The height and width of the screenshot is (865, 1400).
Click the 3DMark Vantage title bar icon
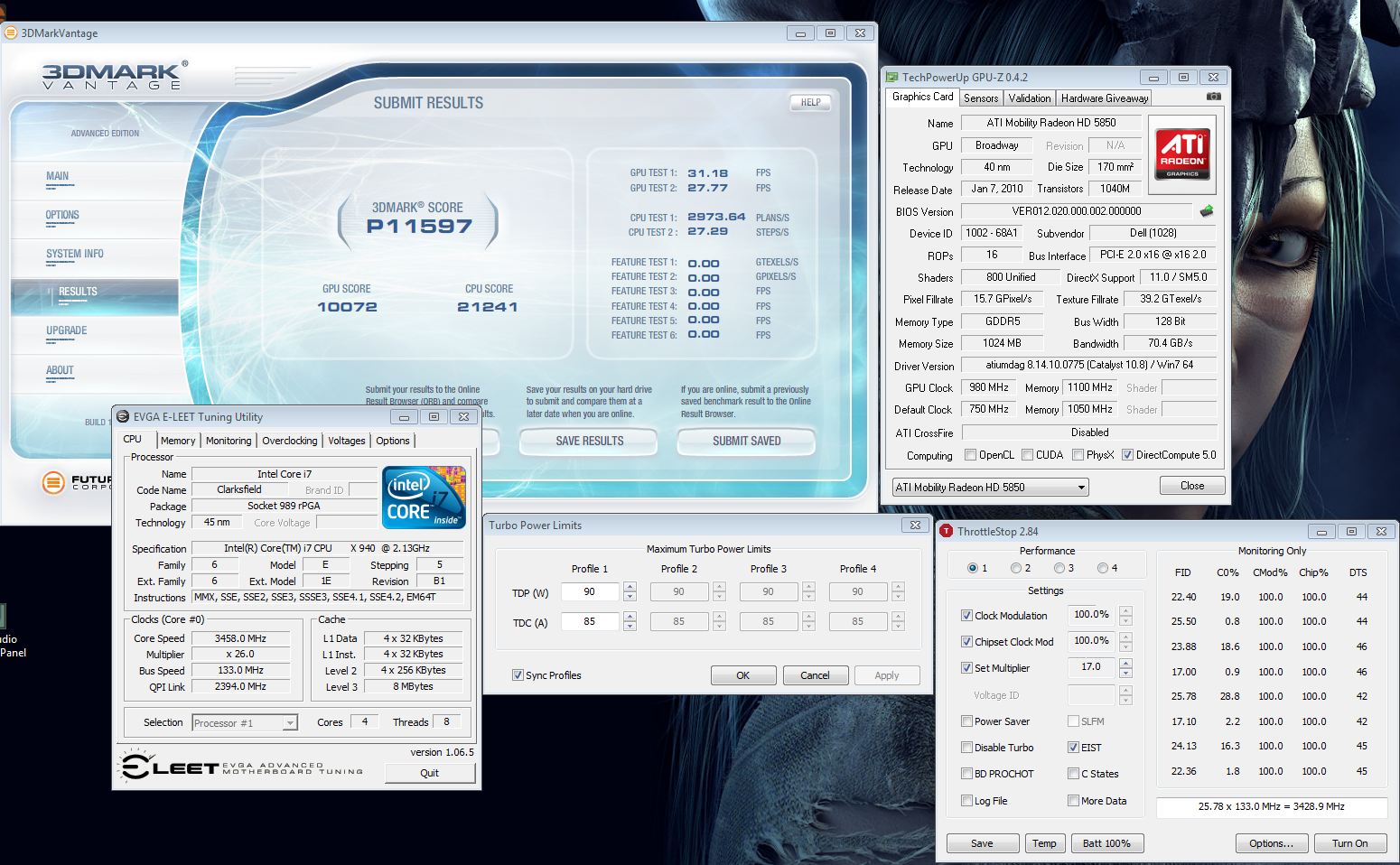(x=11, y=33)
